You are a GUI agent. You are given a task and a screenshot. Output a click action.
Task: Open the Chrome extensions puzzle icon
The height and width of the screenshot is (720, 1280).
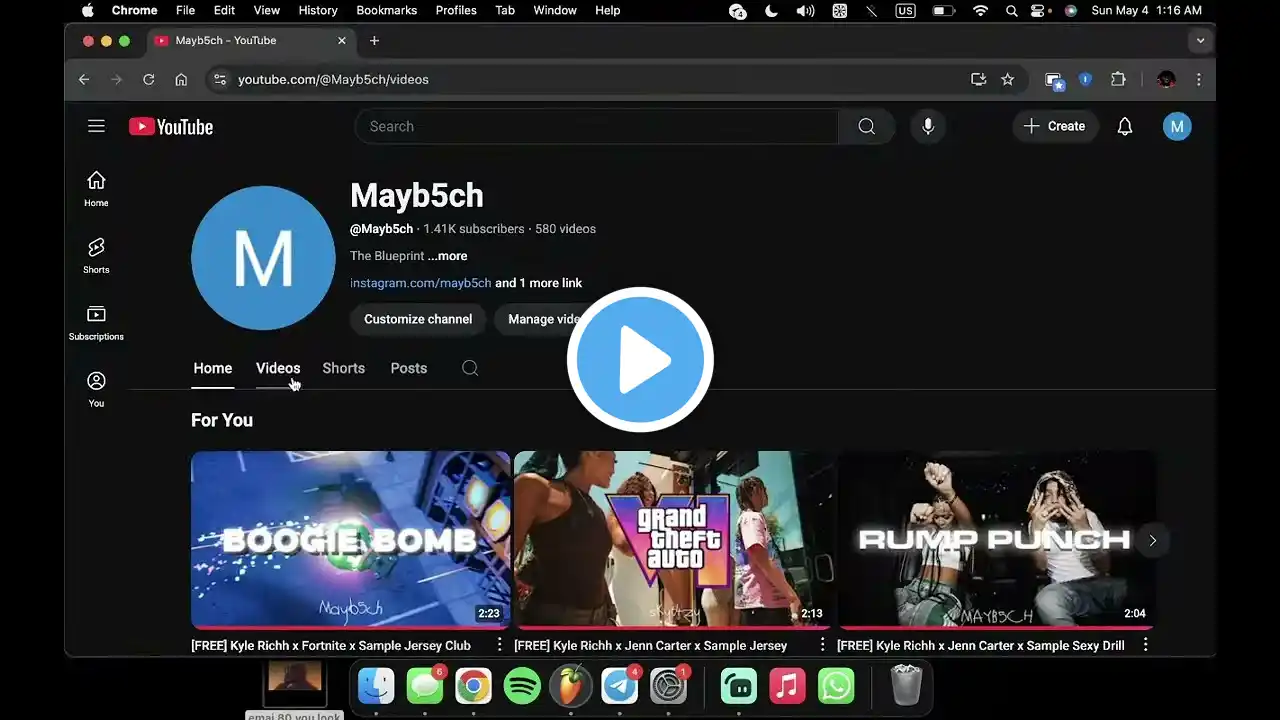(x=1118, y=80)
